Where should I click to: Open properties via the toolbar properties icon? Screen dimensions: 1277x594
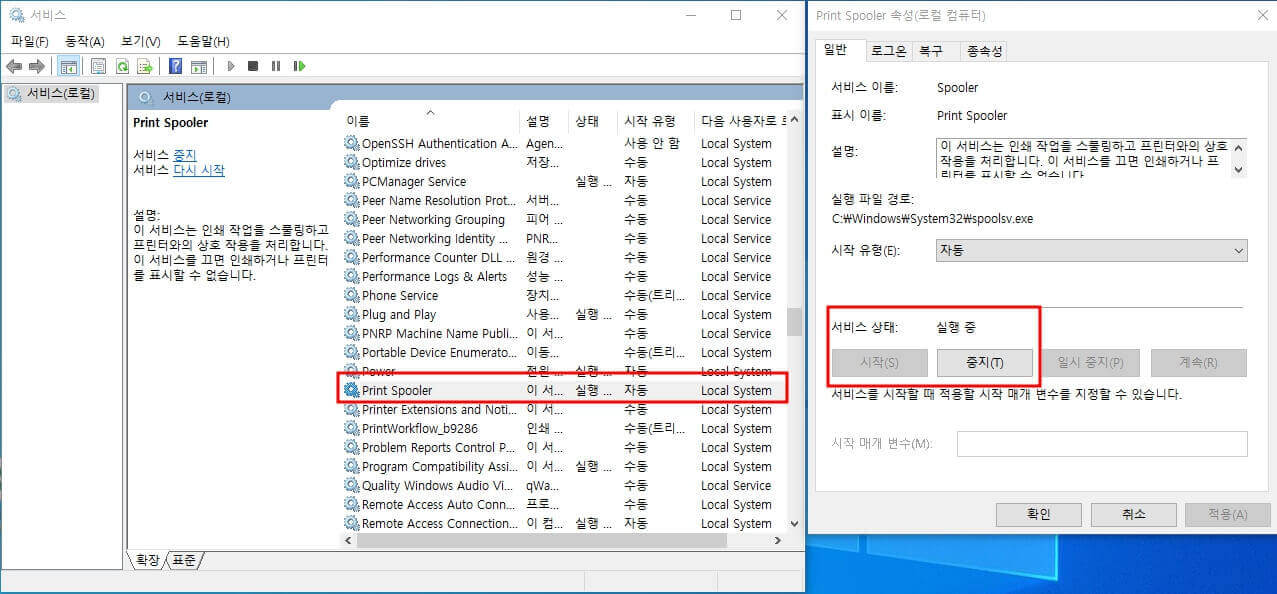[x=98, y=66]
